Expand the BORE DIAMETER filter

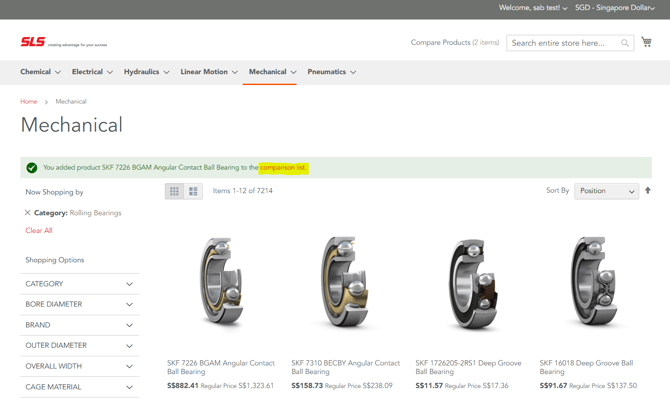click(x=79, y=304)
